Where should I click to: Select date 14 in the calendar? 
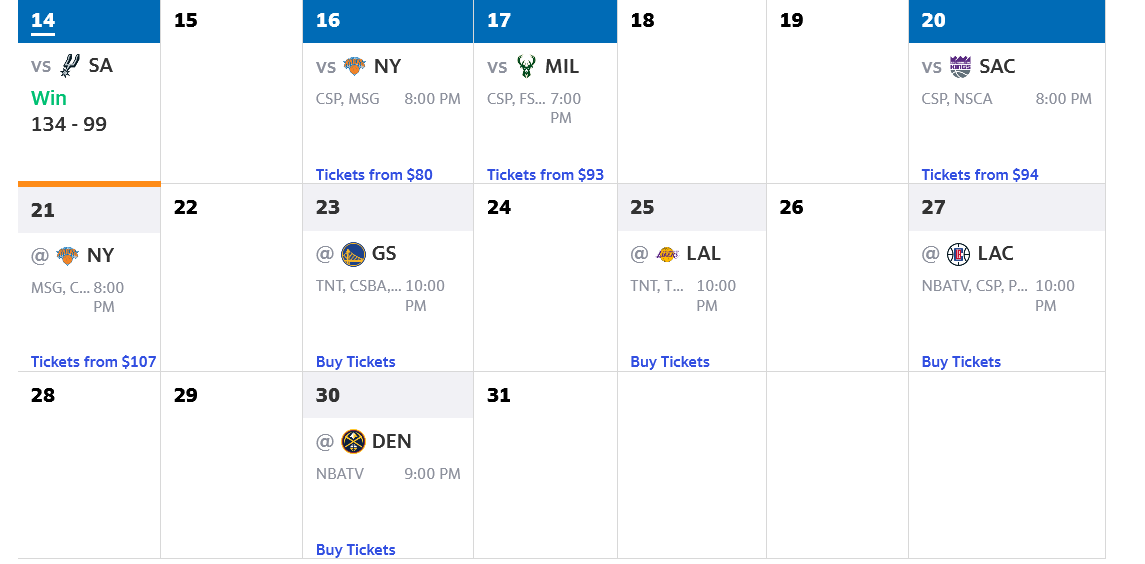(x=43, y=21)
